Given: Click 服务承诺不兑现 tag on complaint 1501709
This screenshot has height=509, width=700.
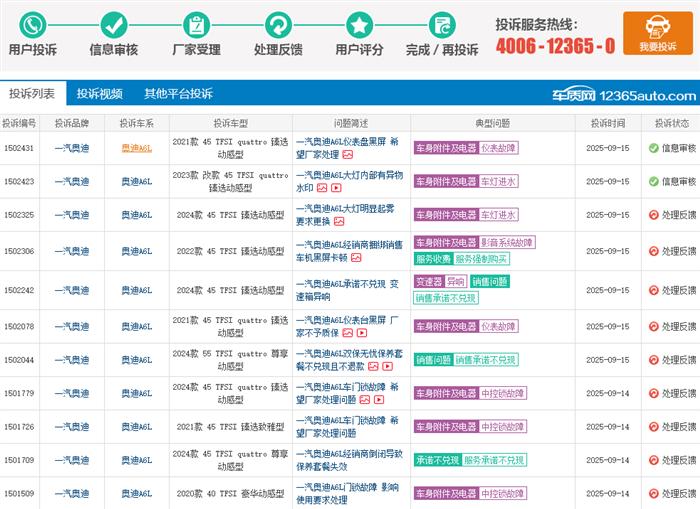Looking at the screenshot, I should coord(493,460).
